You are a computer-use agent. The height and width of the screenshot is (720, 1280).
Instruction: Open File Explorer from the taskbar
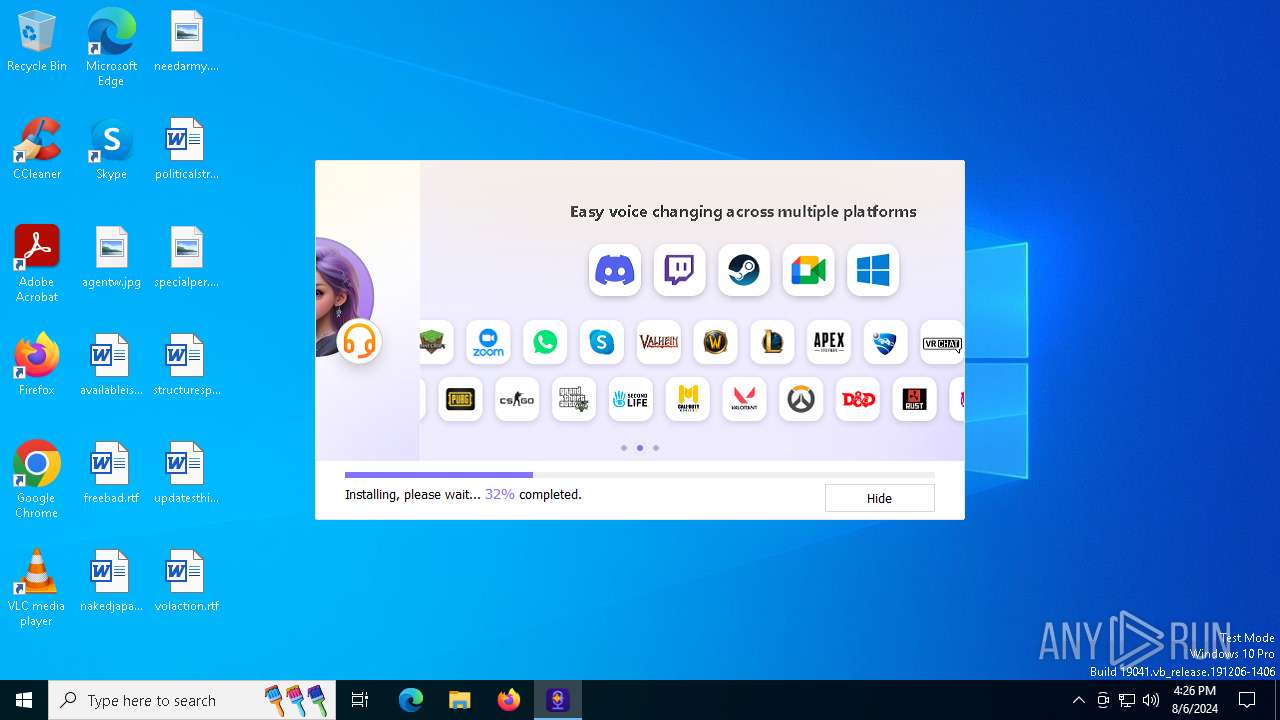click(459, 700)
